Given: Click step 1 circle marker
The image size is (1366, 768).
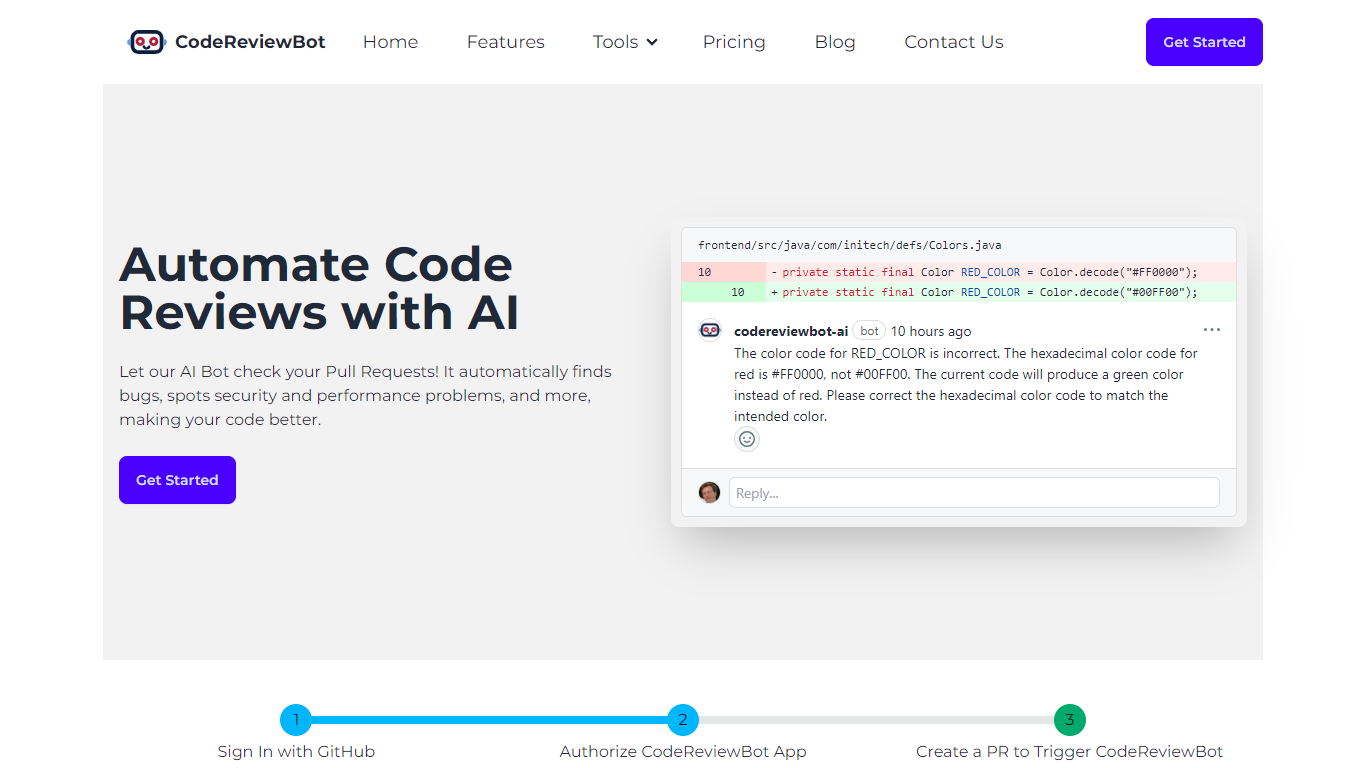Looking at the screenshot, I should pyautogui.click(x=296, y=720).
